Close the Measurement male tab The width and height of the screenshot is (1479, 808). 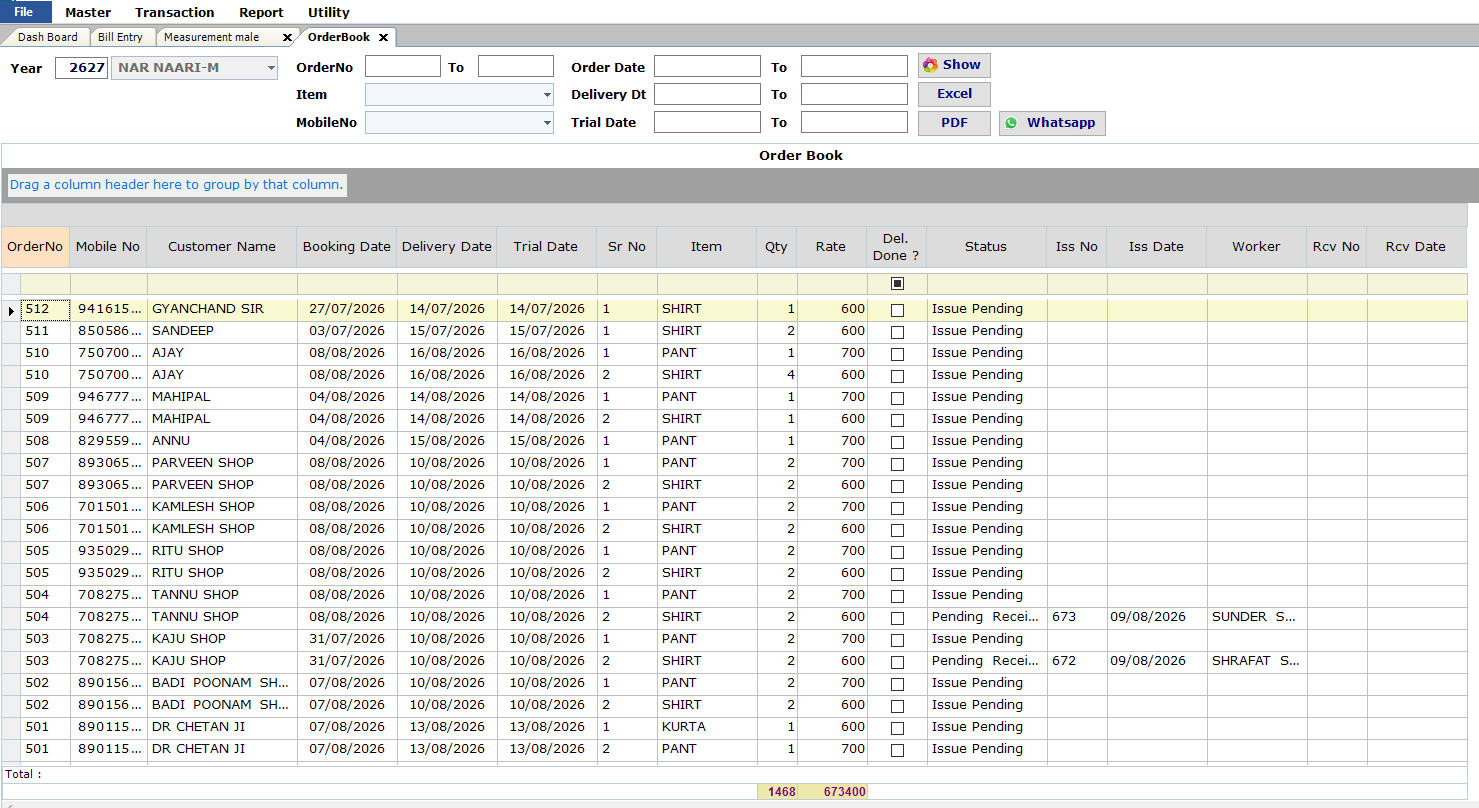click(288, 37)
